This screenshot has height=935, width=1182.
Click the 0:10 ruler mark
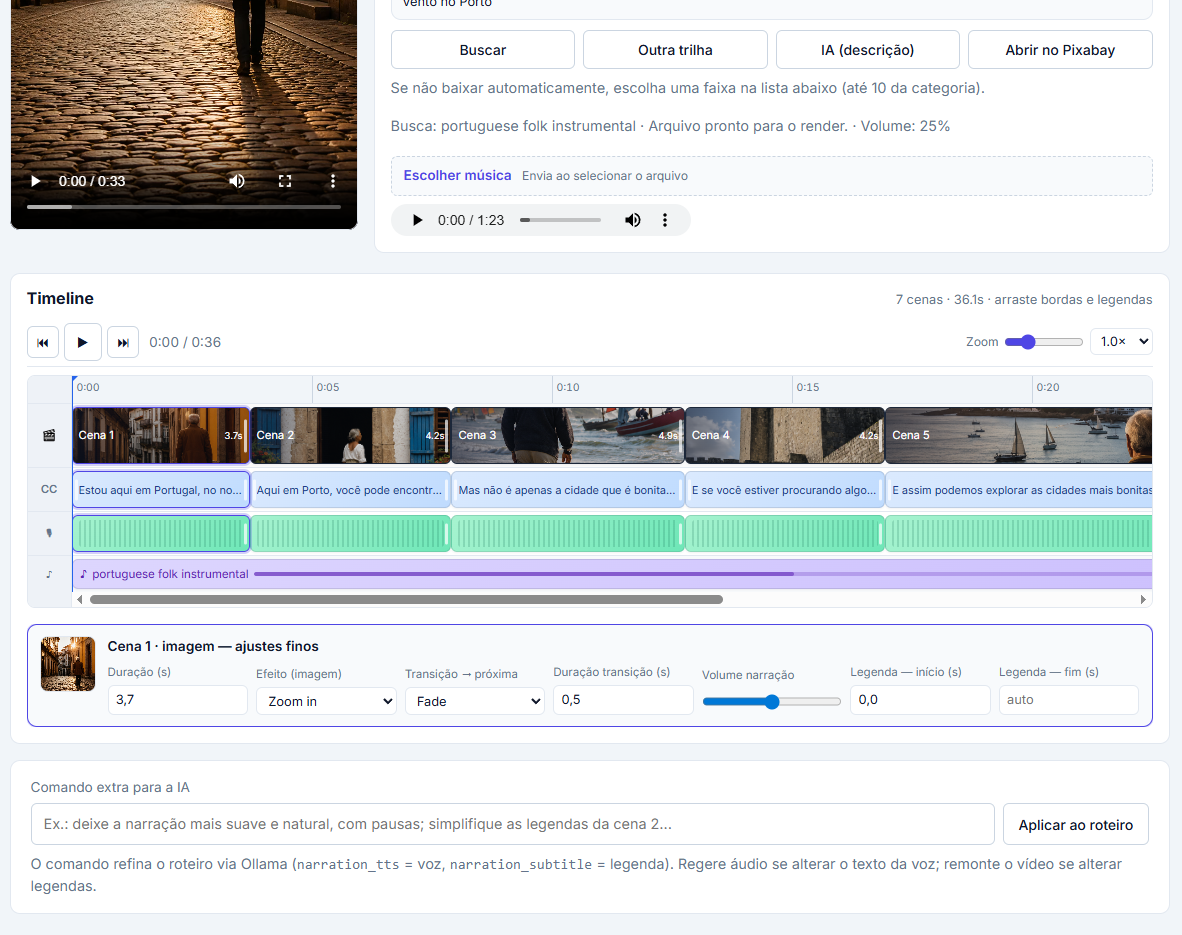pos(568,387)
